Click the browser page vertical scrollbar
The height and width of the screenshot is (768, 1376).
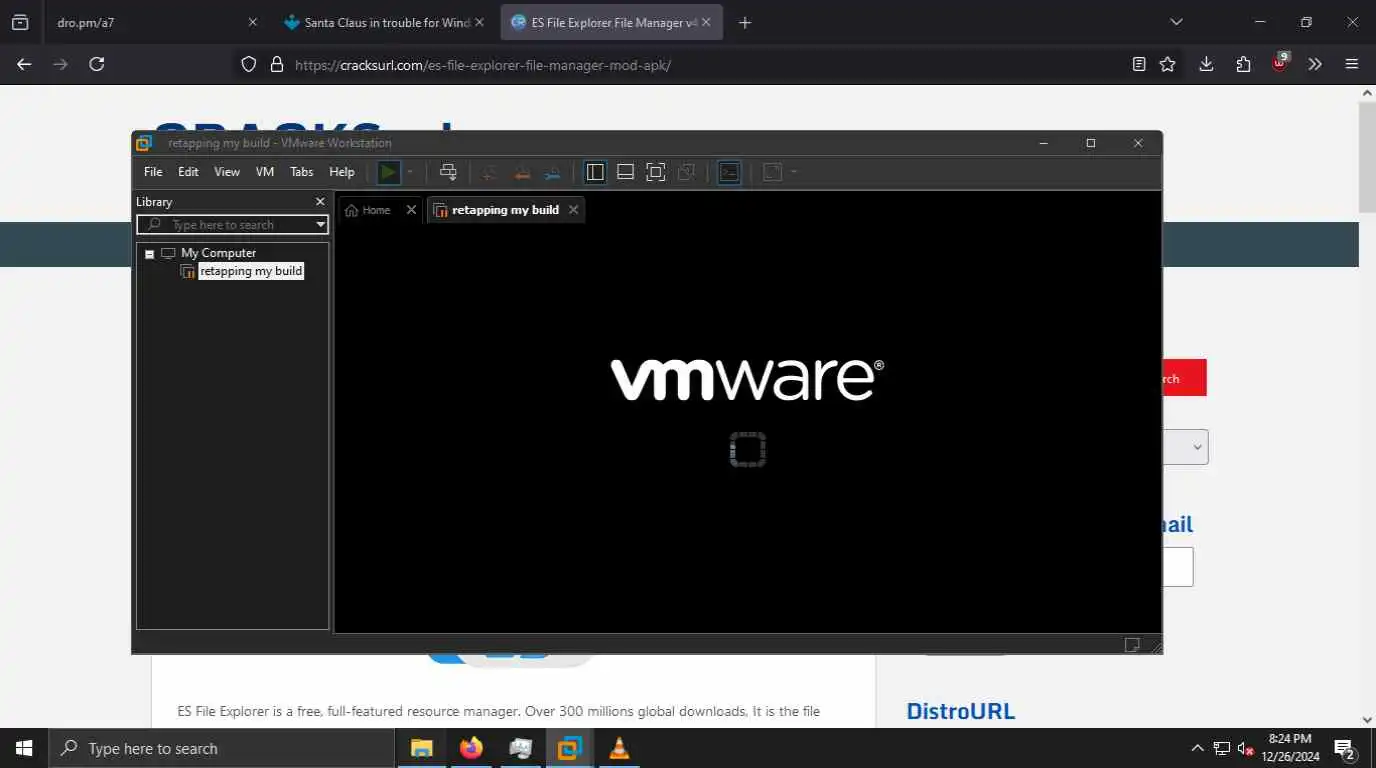[1367, 157]
